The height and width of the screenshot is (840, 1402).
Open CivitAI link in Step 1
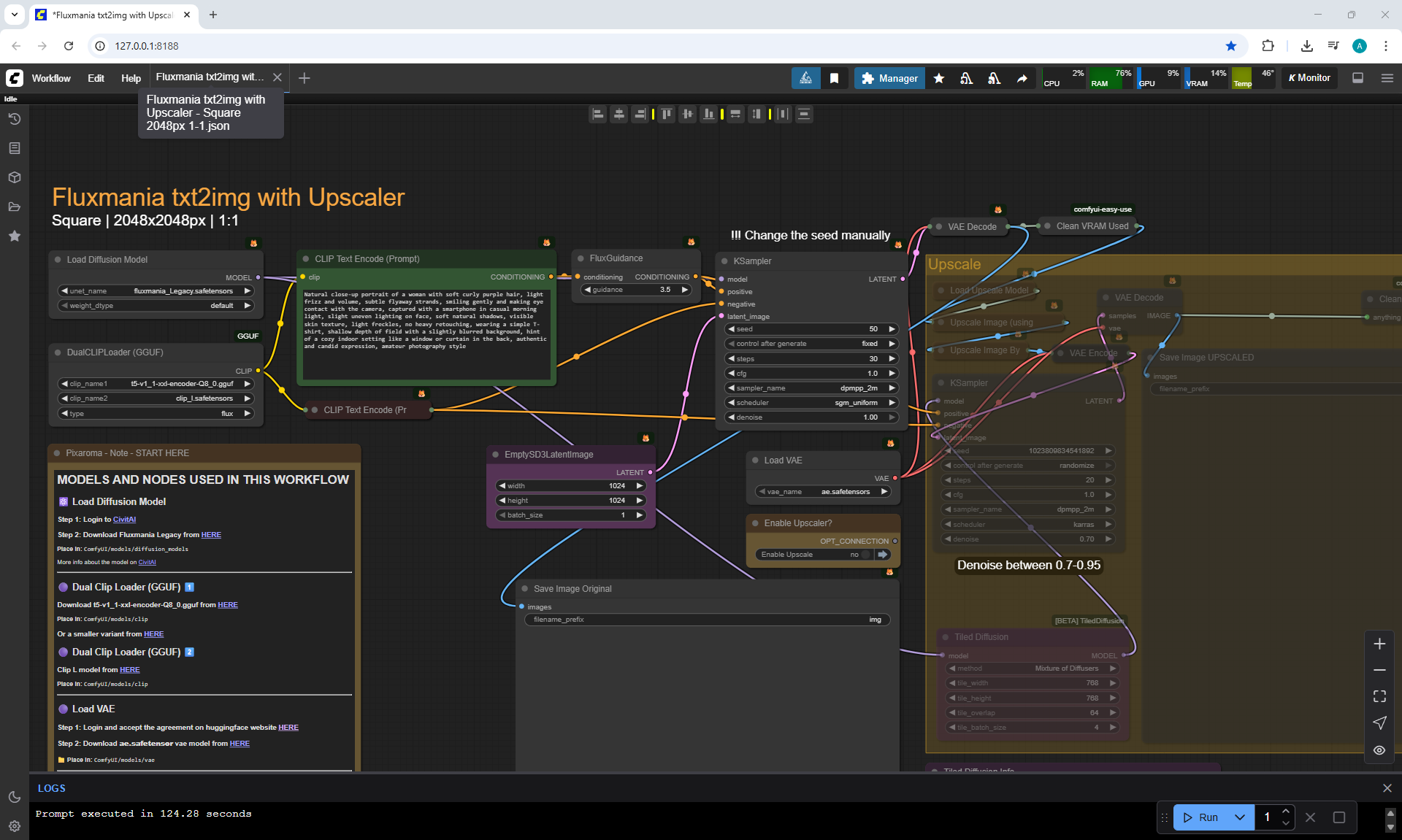click(124, 520)
